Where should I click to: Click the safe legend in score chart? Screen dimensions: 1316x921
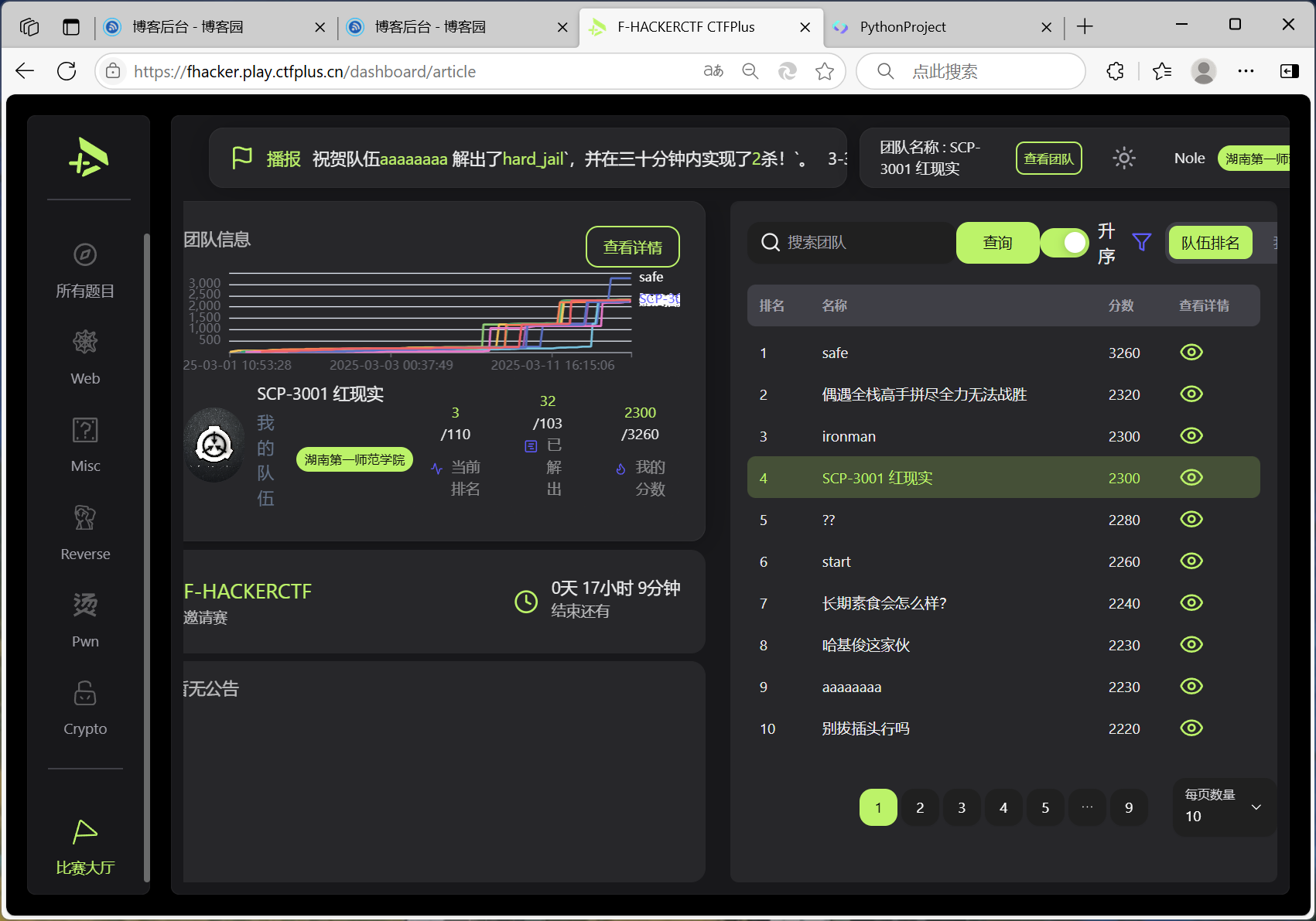click(x=651, y=277)
